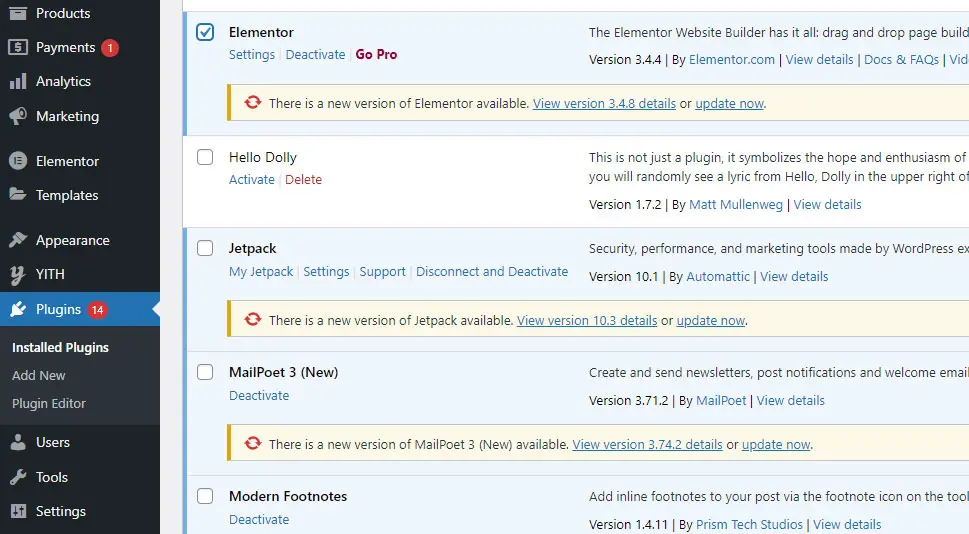Deactivate the Elementor plugin
The width and height of the screenshot is (969, 534).
[315, 54]
